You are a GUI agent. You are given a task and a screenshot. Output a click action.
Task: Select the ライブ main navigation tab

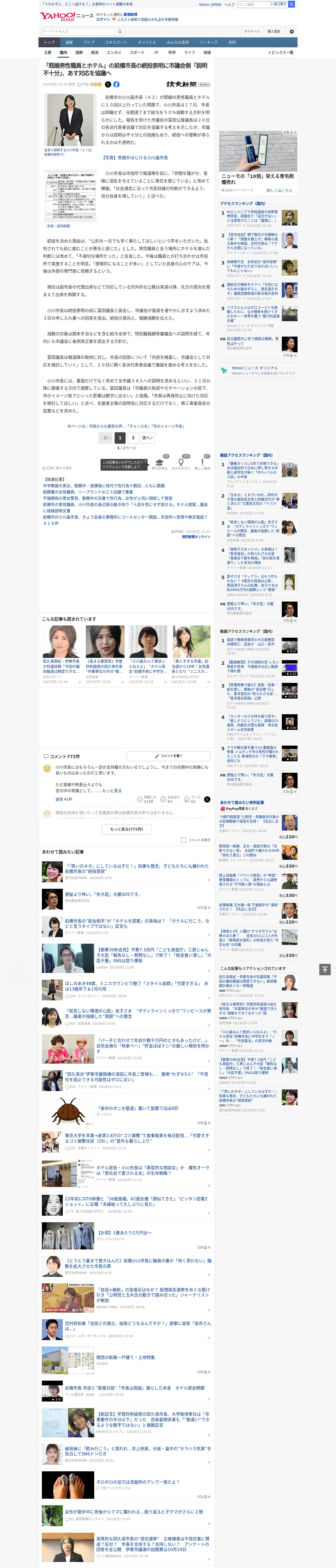(x=89, y=42)
